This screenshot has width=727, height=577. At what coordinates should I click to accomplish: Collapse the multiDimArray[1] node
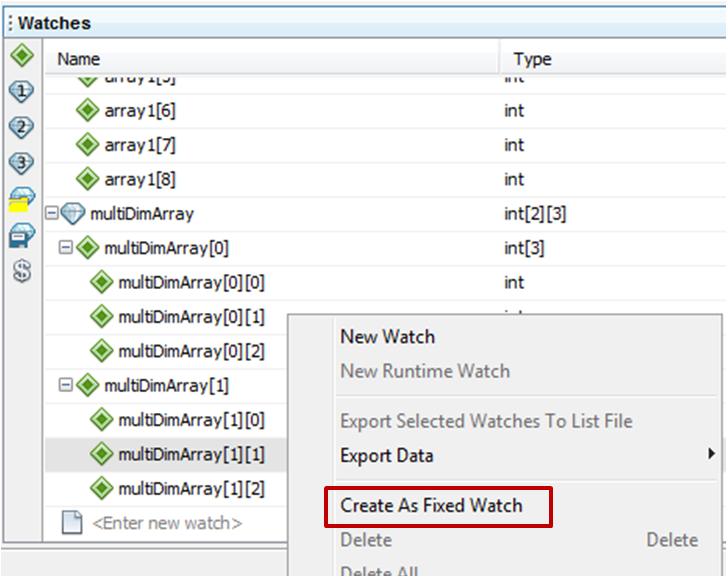(x=65, y=385)
